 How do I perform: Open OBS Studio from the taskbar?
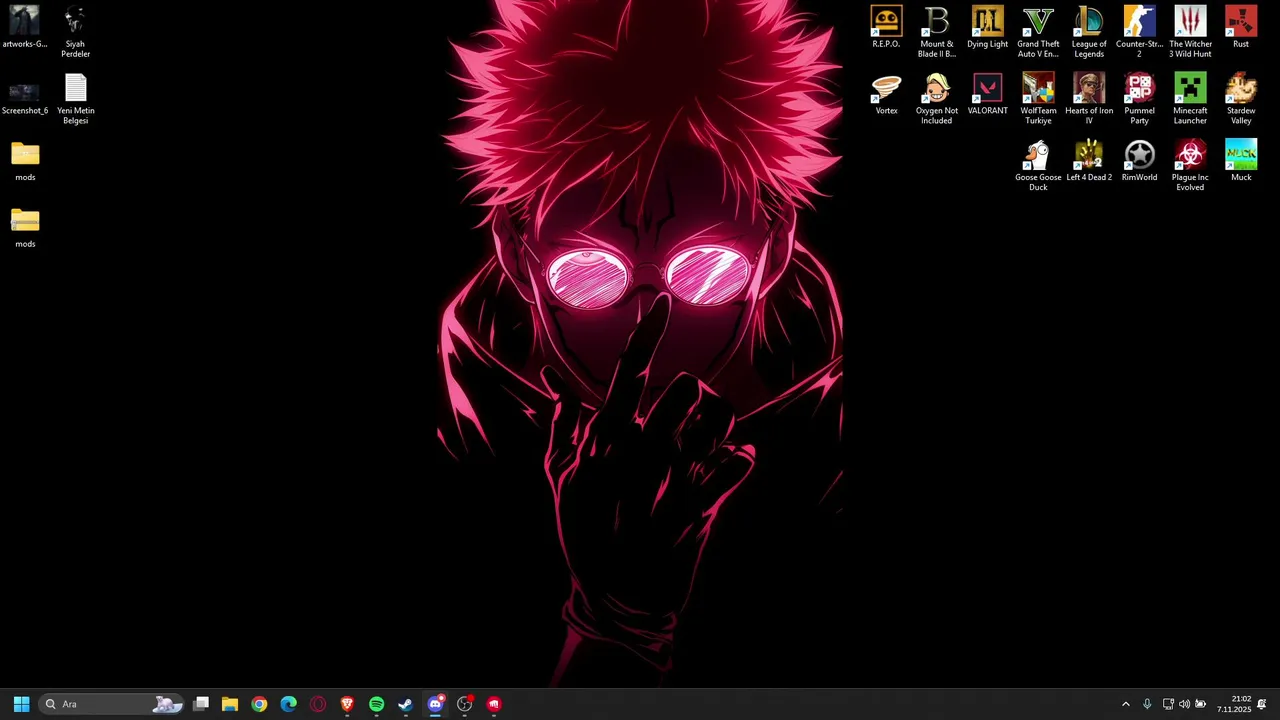pos(464,704)
